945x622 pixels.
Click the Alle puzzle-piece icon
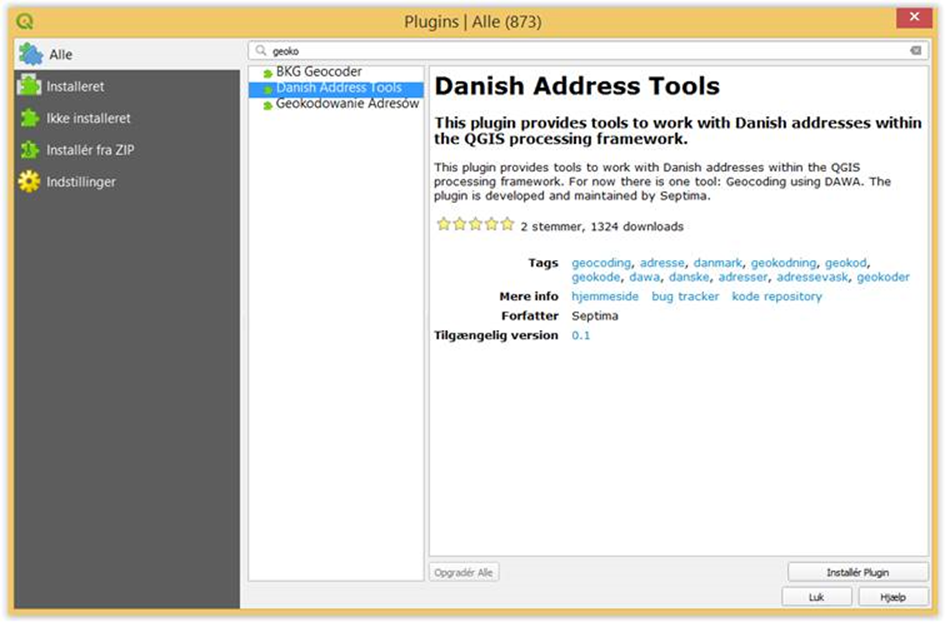pyautogui.click(x=30, y=54)
